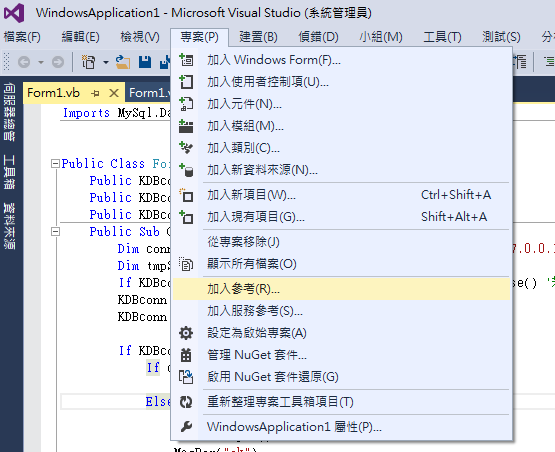Click the 專案(P) menu header
Screen dimensions: 555x452
click(x=199, y=37)
